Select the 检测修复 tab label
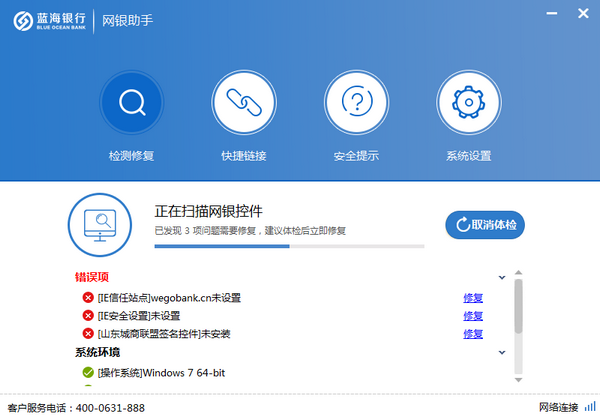 click(x=131, y=156)
